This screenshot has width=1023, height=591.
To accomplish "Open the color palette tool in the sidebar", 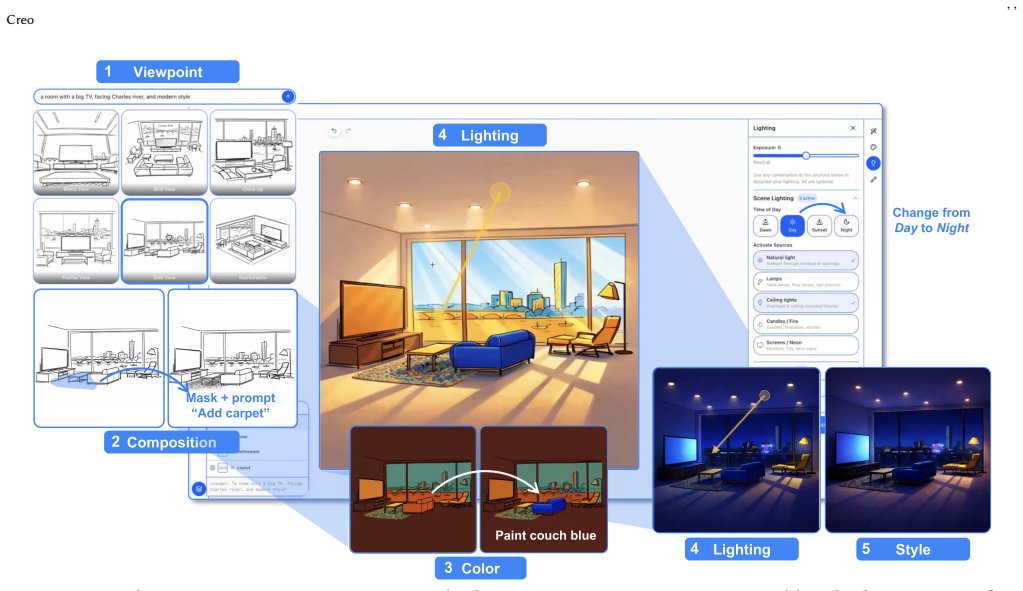I will point(873,147).
